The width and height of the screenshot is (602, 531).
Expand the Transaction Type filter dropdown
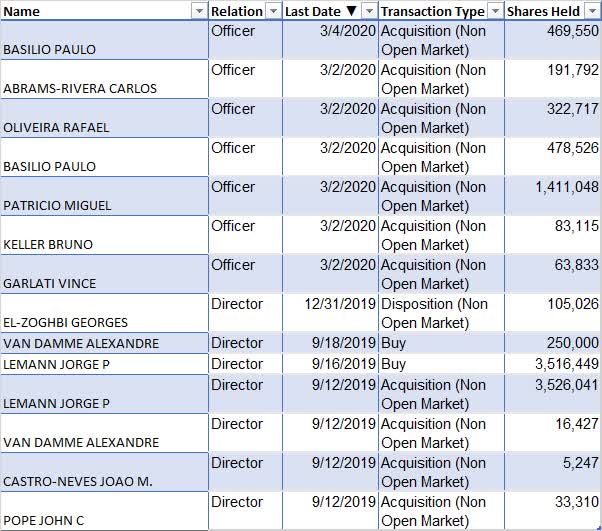click(x=494, y=11)
